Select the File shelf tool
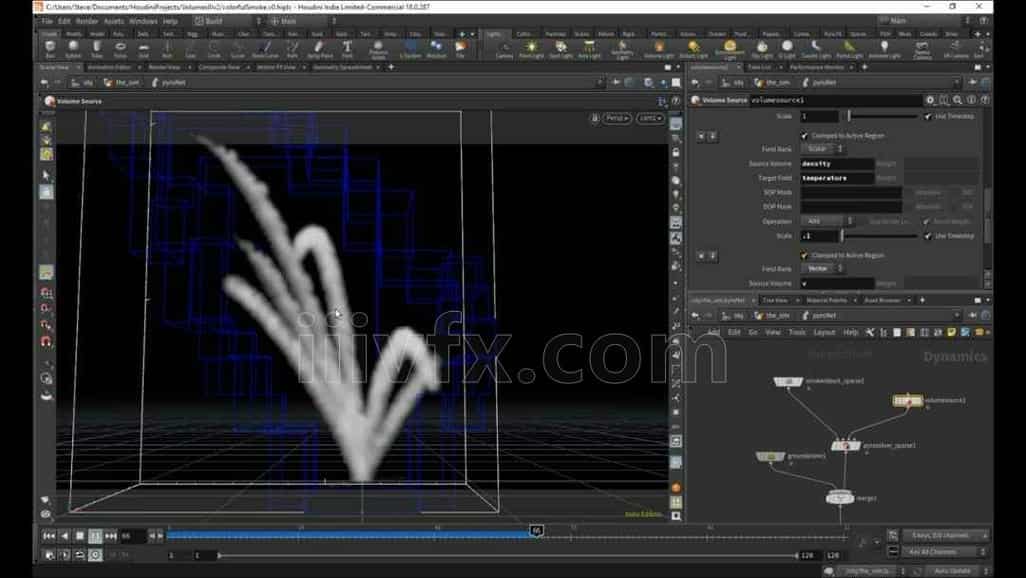The height and width of the screenshot is (578, 1026). 461,48
